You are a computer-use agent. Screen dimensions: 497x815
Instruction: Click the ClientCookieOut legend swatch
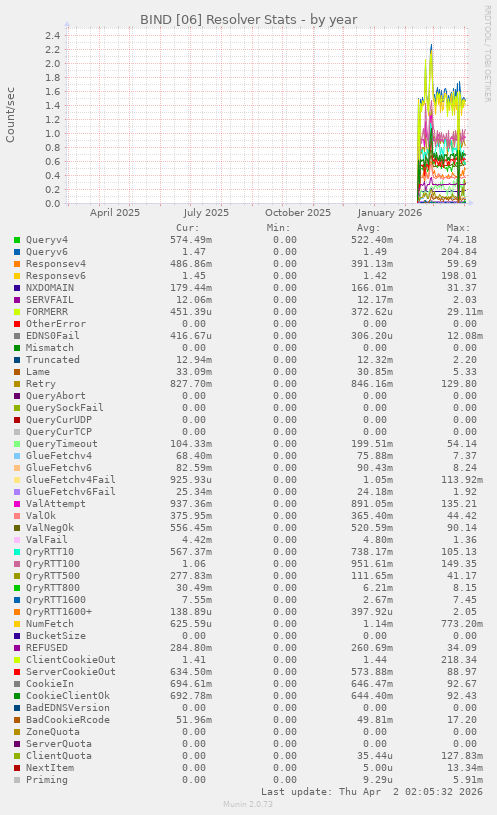point(17,660)
